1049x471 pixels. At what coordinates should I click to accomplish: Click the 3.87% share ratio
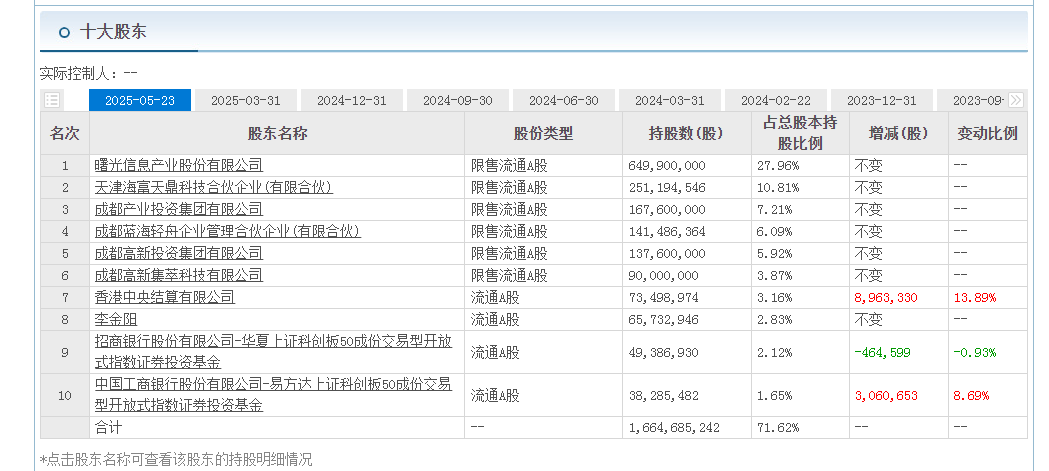coord(775,275)
